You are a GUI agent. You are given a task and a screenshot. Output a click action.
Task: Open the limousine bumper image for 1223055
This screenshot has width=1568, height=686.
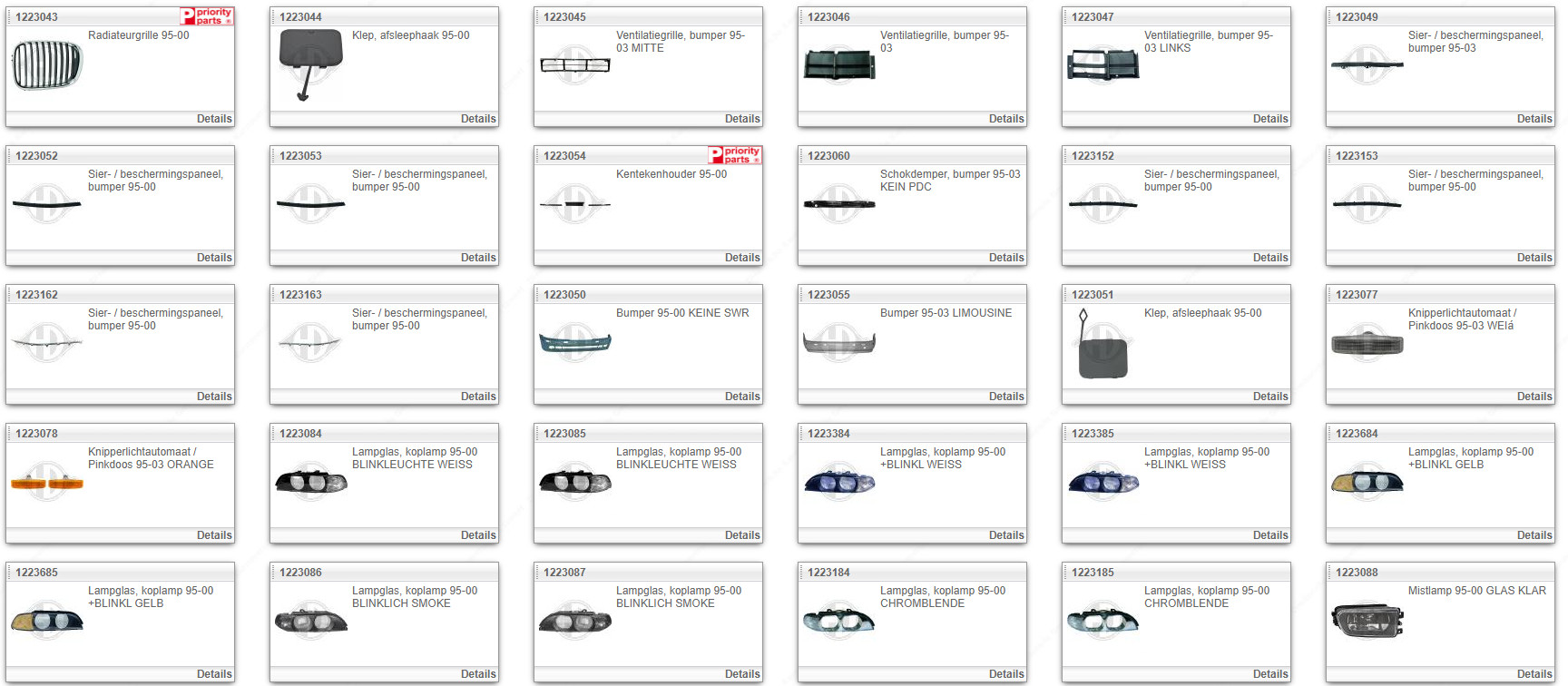839,342
